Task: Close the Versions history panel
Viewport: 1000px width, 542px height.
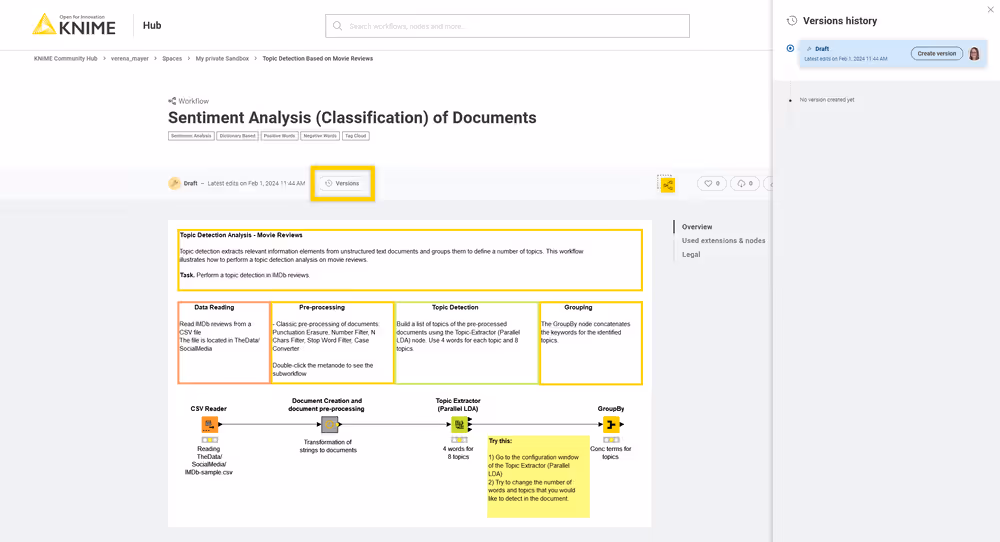Action: [990, 9]
